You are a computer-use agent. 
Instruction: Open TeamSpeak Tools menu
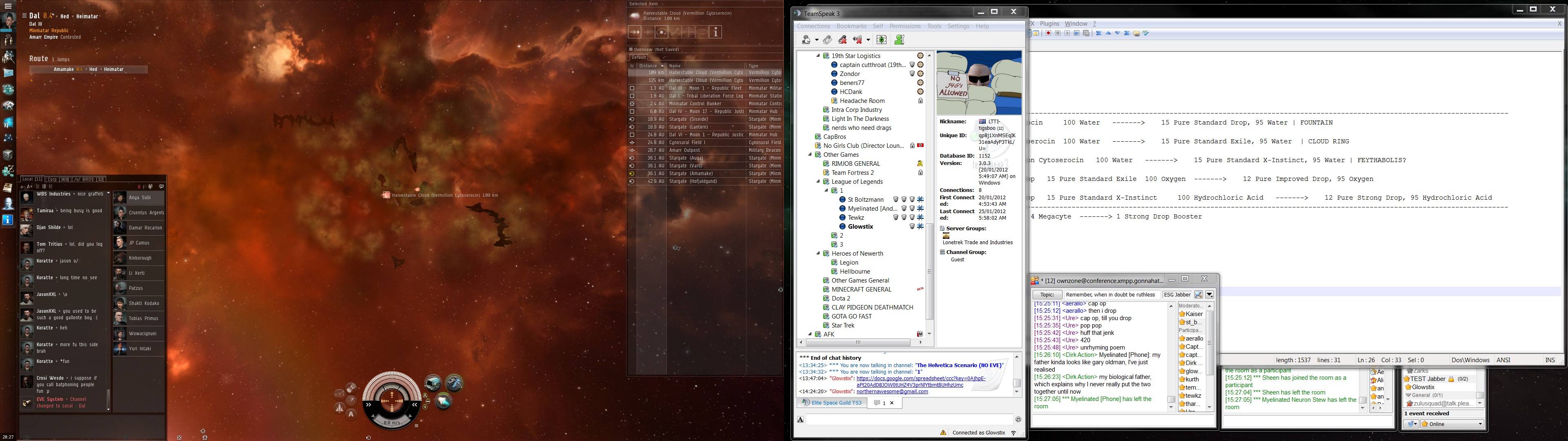tap(934, 26)
